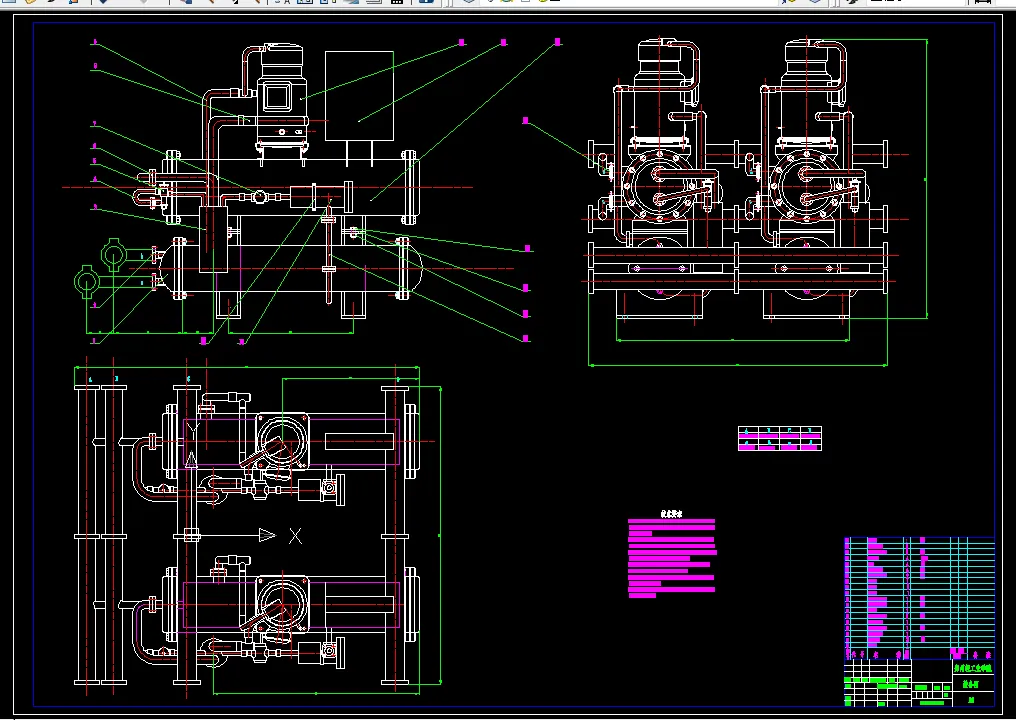This screenshot has height=720, width=1016.
Task: Select the parts list table above the title block
Action: (919, 599)
